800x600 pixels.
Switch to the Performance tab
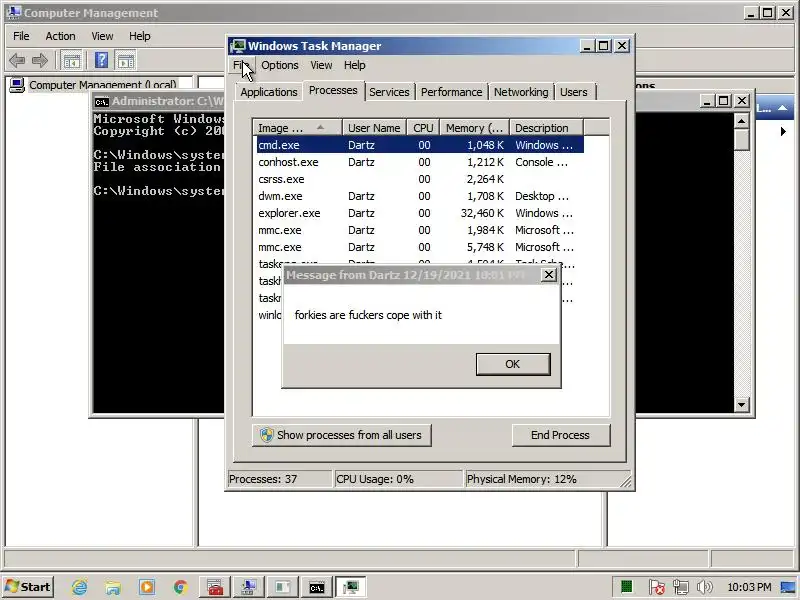tap(452, 92)
